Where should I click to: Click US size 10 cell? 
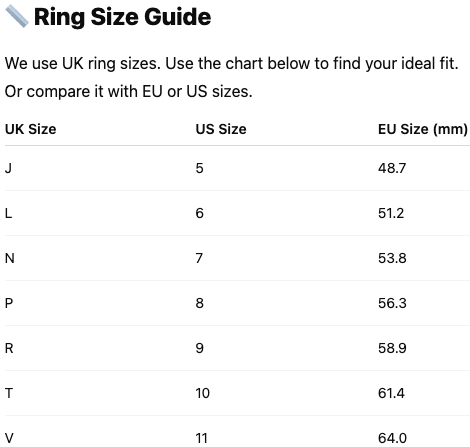[202, 393]
